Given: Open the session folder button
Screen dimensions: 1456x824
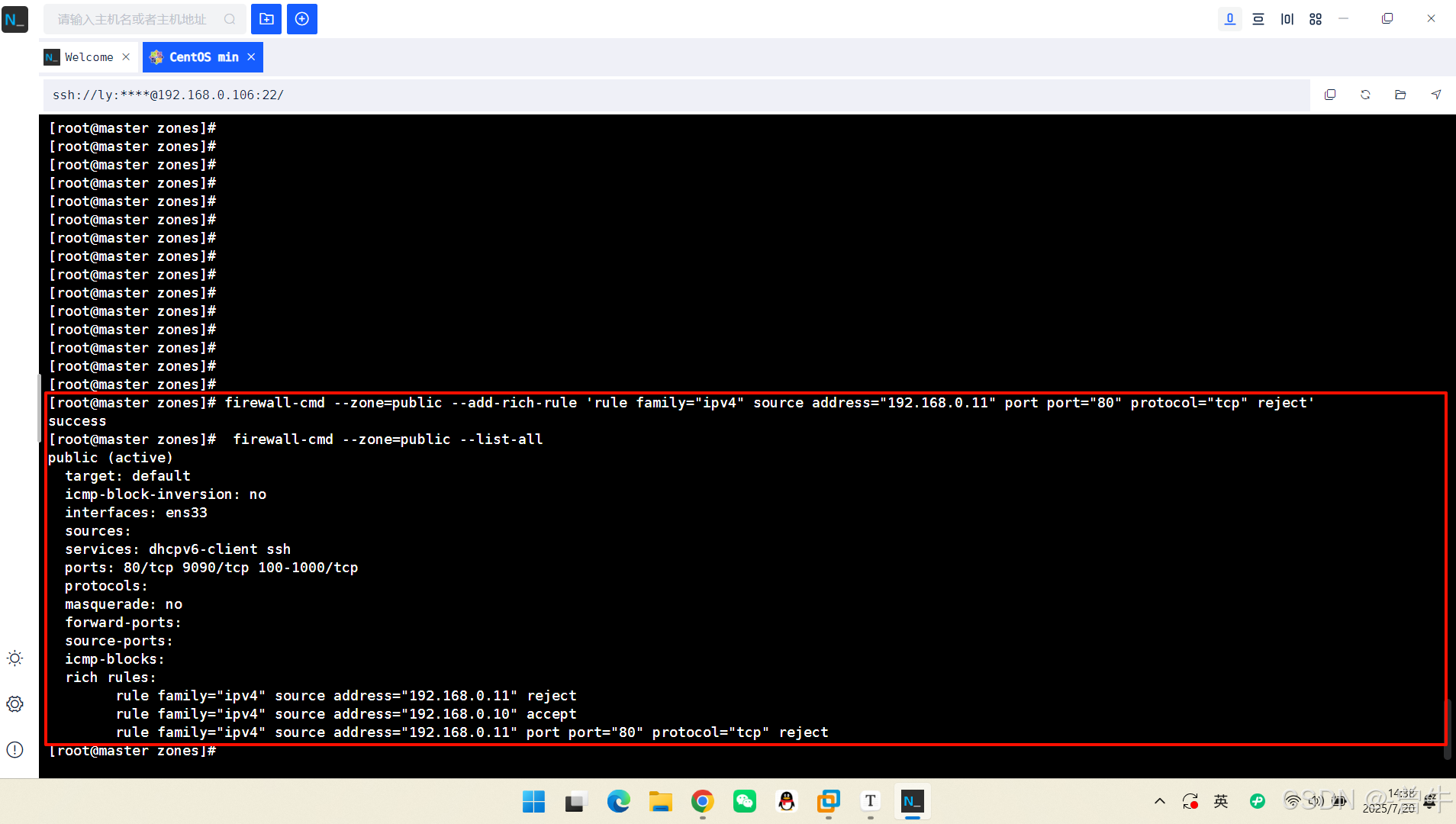Looking at the screenshot, I should (266, 19).
